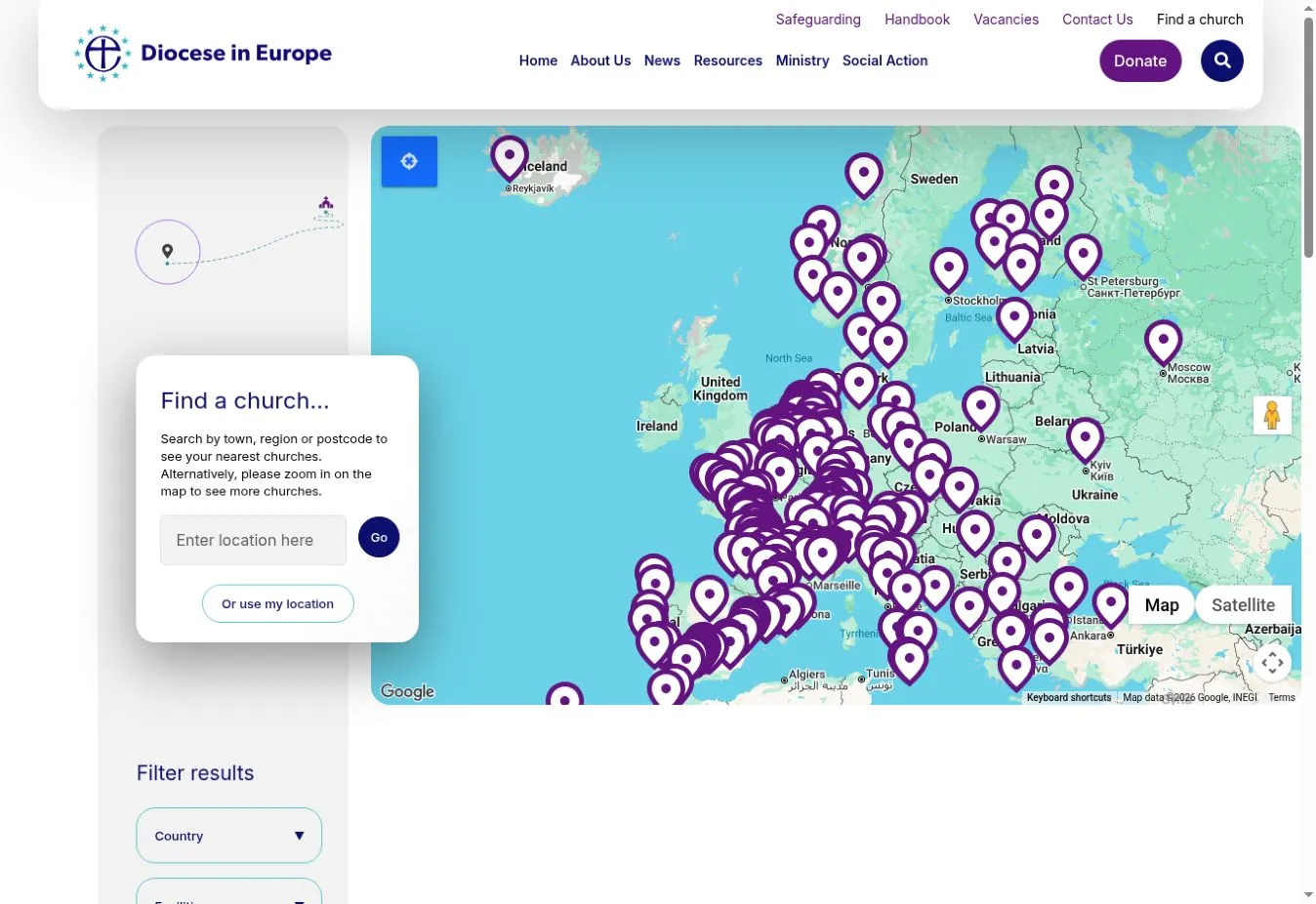The height and width of the screenshot is (904, 1316).
Task: Click Or use my location button
Action: pyautogui.click(x=277, y=604)
